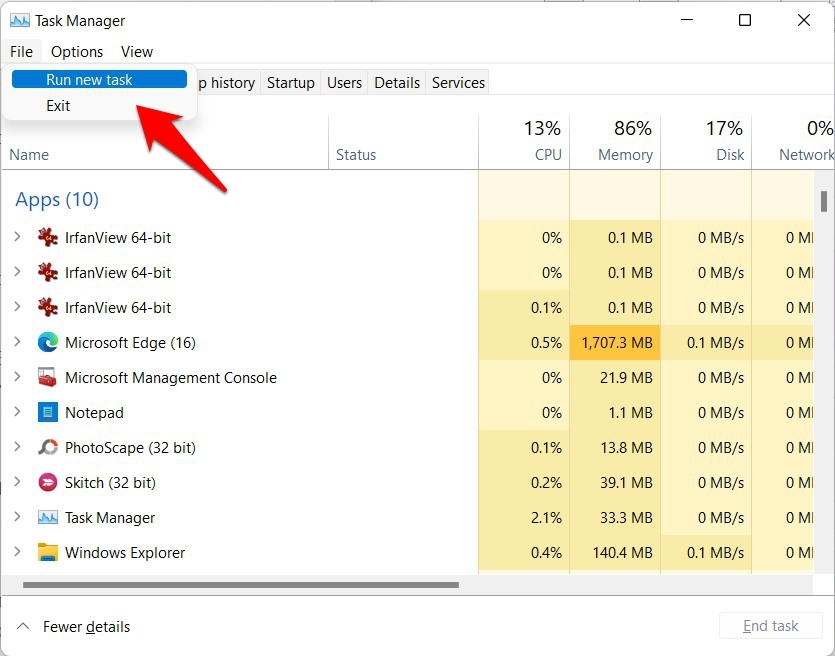This screenshot has height=656, width=835.
Task: Switch to the Users tab
Action: tap(344, 83)
